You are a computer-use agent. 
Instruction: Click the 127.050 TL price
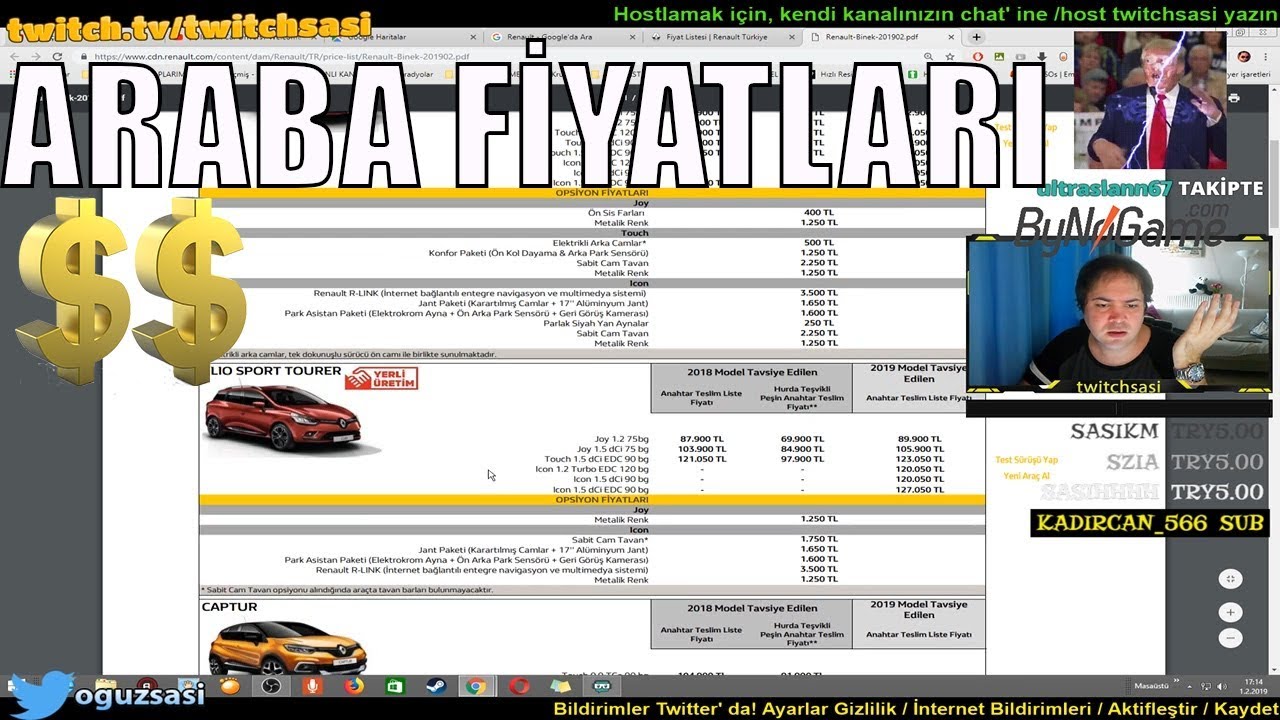918,489
